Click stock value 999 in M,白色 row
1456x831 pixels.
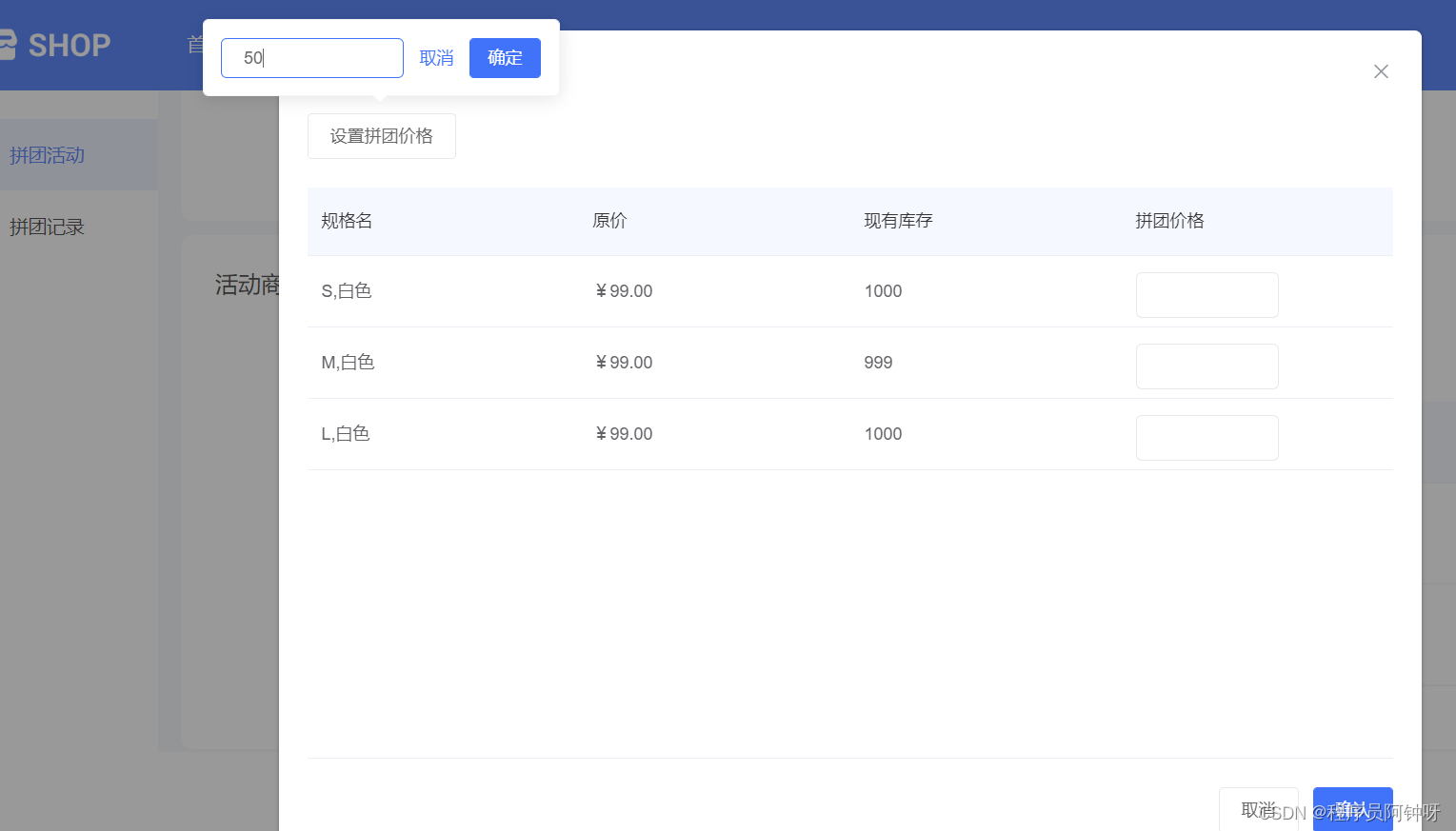click(x=878, y=363)
